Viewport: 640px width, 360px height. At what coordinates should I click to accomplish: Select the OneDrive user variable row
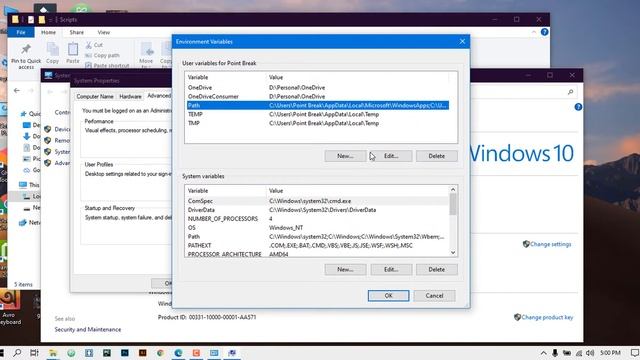click(318, 87)
